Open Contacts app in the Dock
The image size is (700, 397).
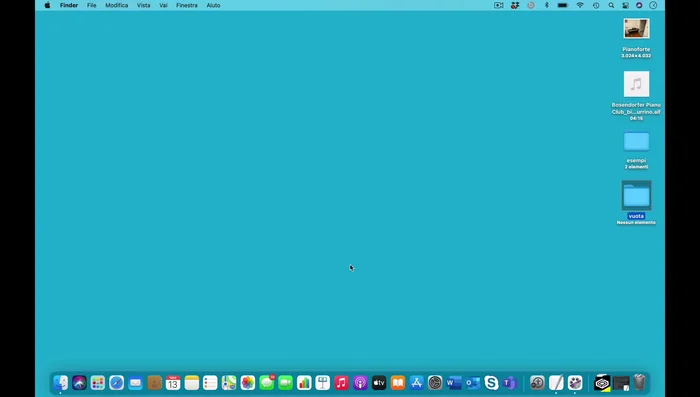coord(154,383)
